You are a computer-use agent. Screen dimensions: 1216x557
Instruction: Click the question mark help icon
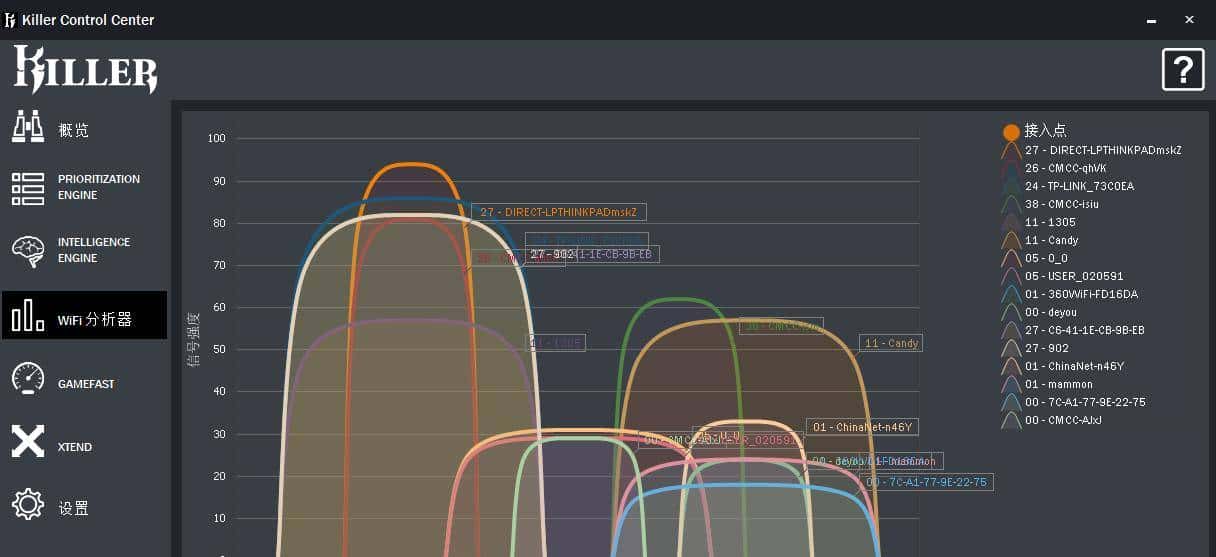[1182, 70]
